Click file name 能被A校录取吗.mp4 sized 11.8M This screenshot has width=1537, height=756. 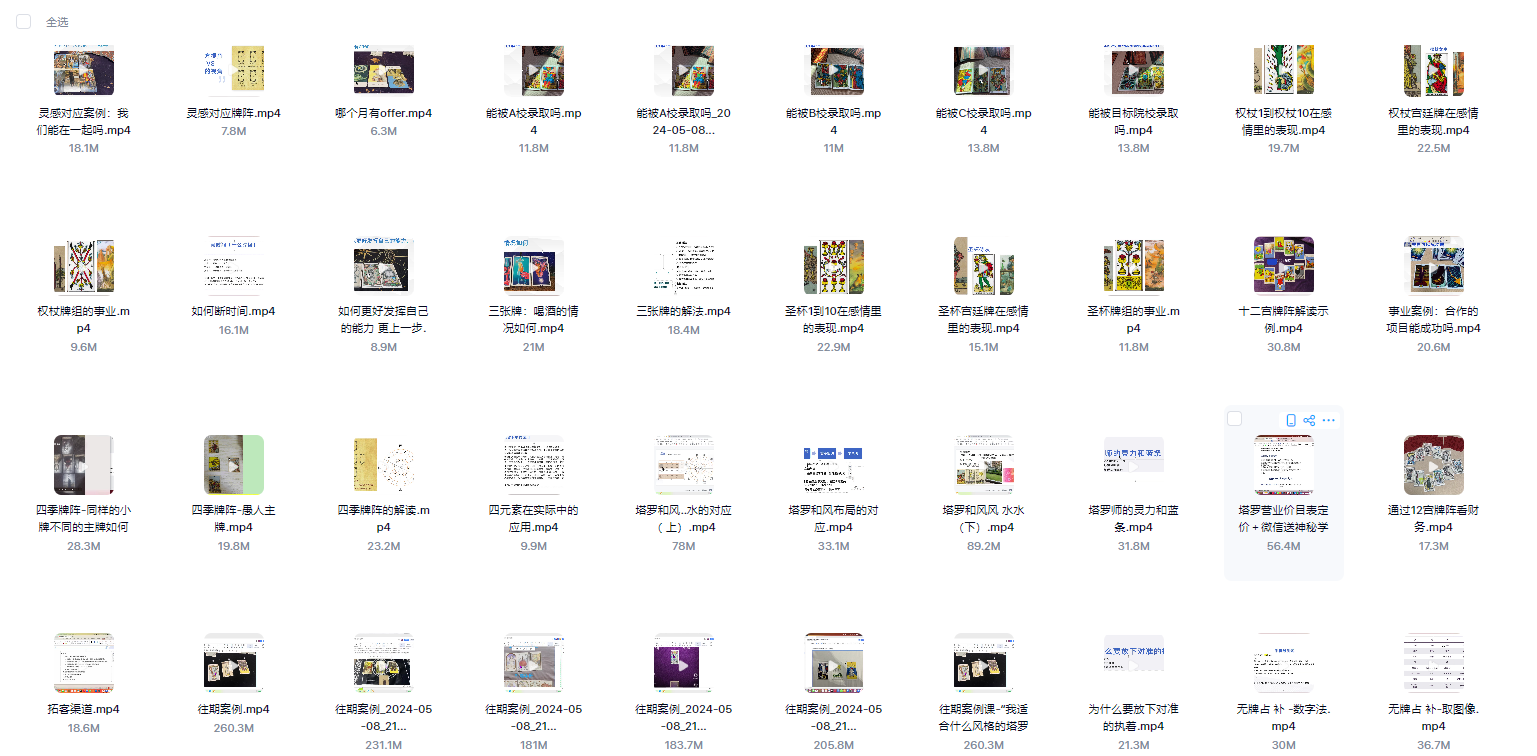pyautogui.click(x=534, y=121)
